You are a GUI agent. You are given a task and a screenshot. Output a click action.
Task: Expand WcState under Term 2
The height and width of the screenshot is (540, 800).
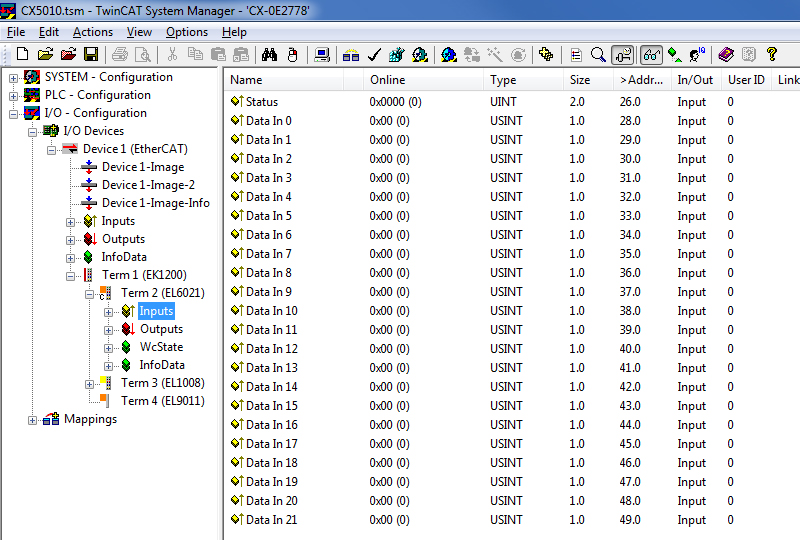click(108, 349)
